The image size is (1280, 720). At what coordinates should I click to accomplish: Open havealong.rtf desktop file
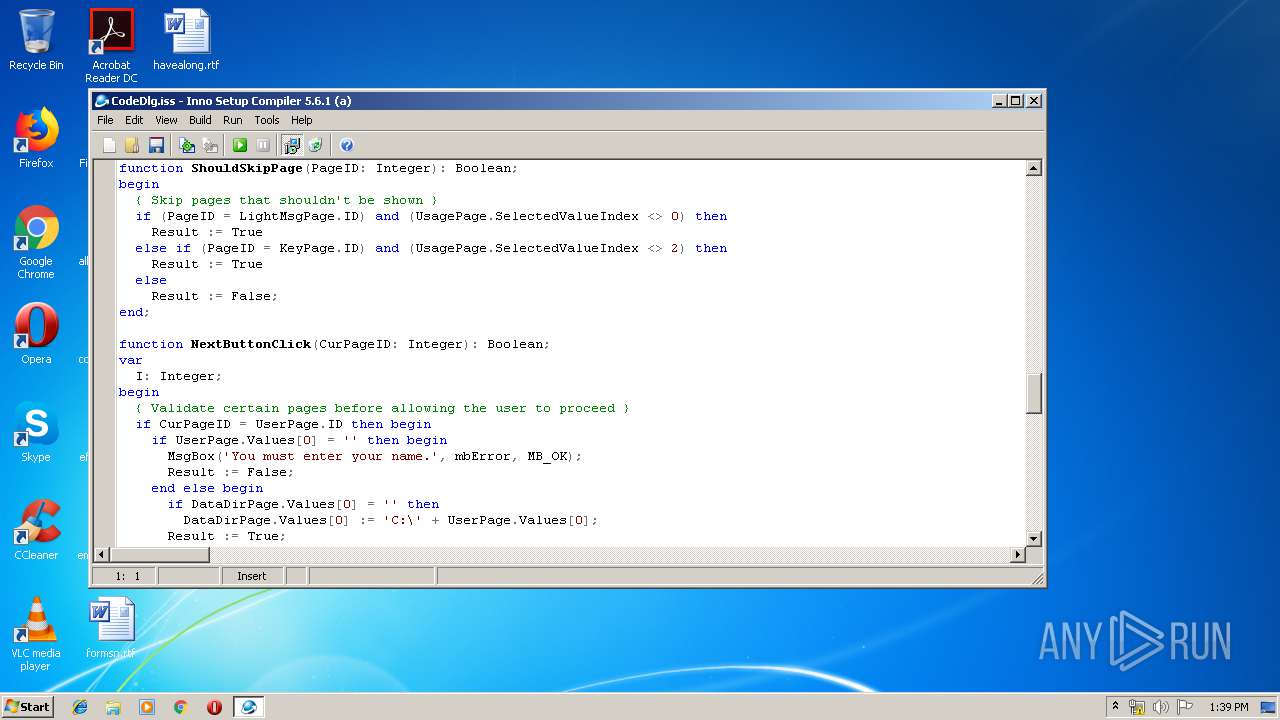pos(186,40)
